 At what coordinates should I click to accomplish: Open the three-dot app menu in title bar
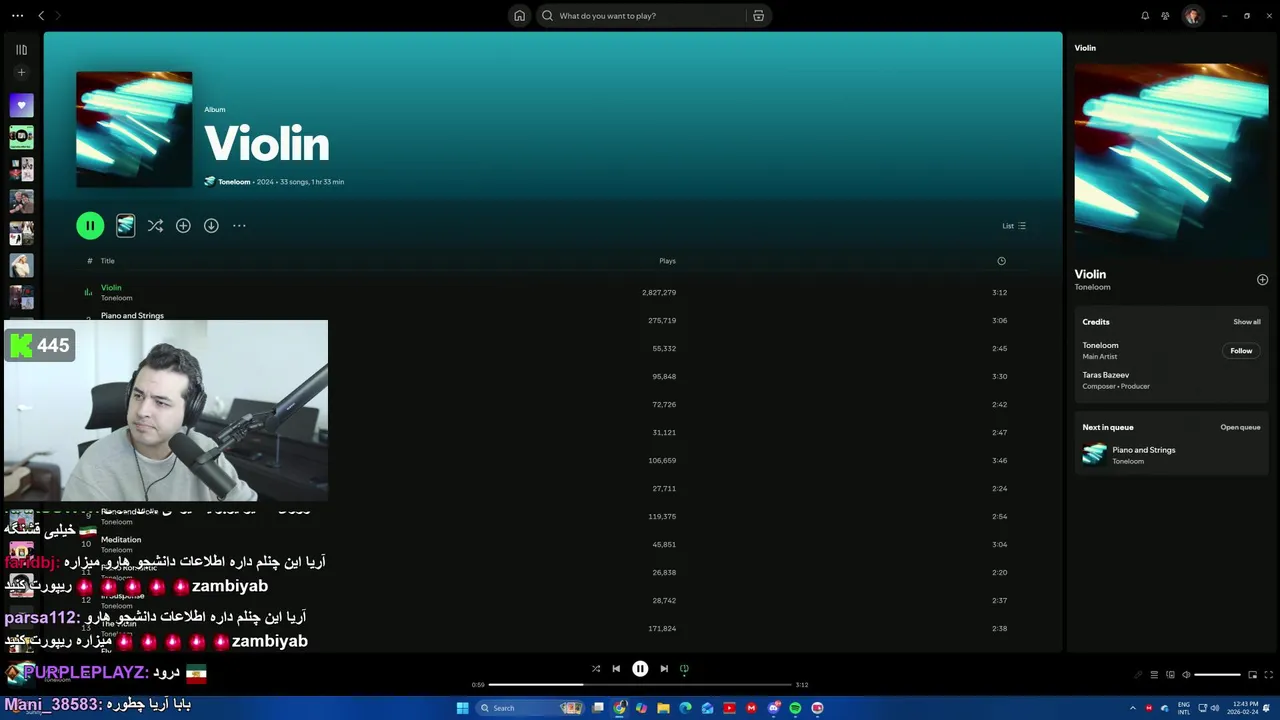click(x=17, y=16)
